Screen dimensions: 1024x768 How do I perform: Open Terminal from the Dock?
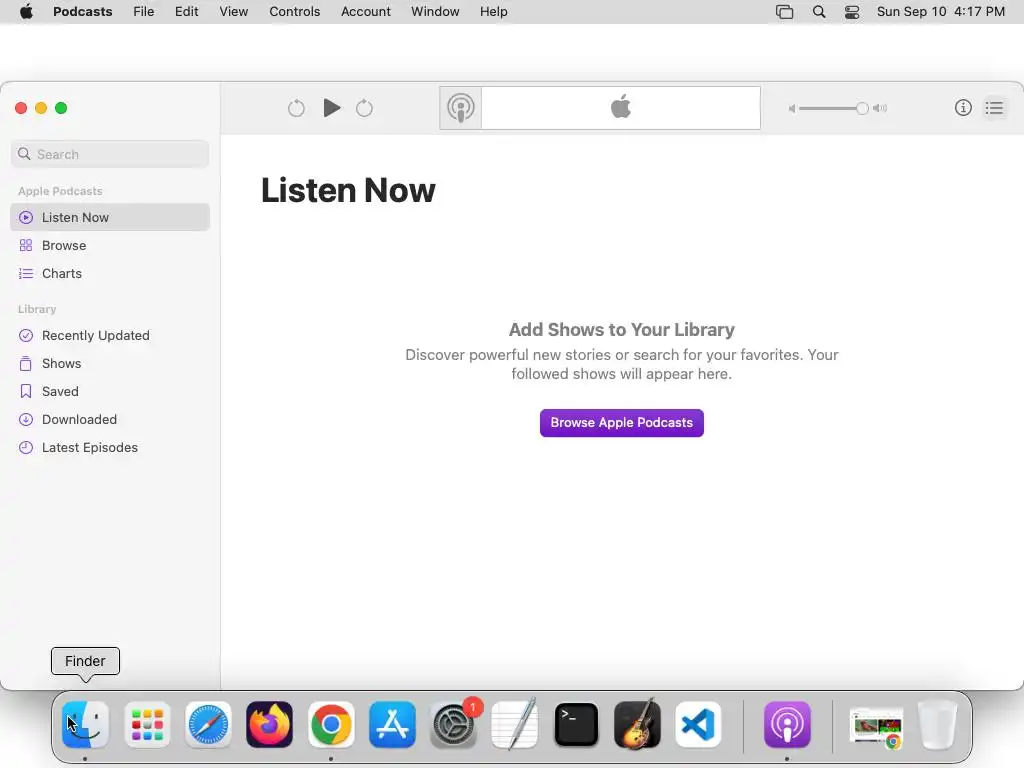(x=576, y=725)
